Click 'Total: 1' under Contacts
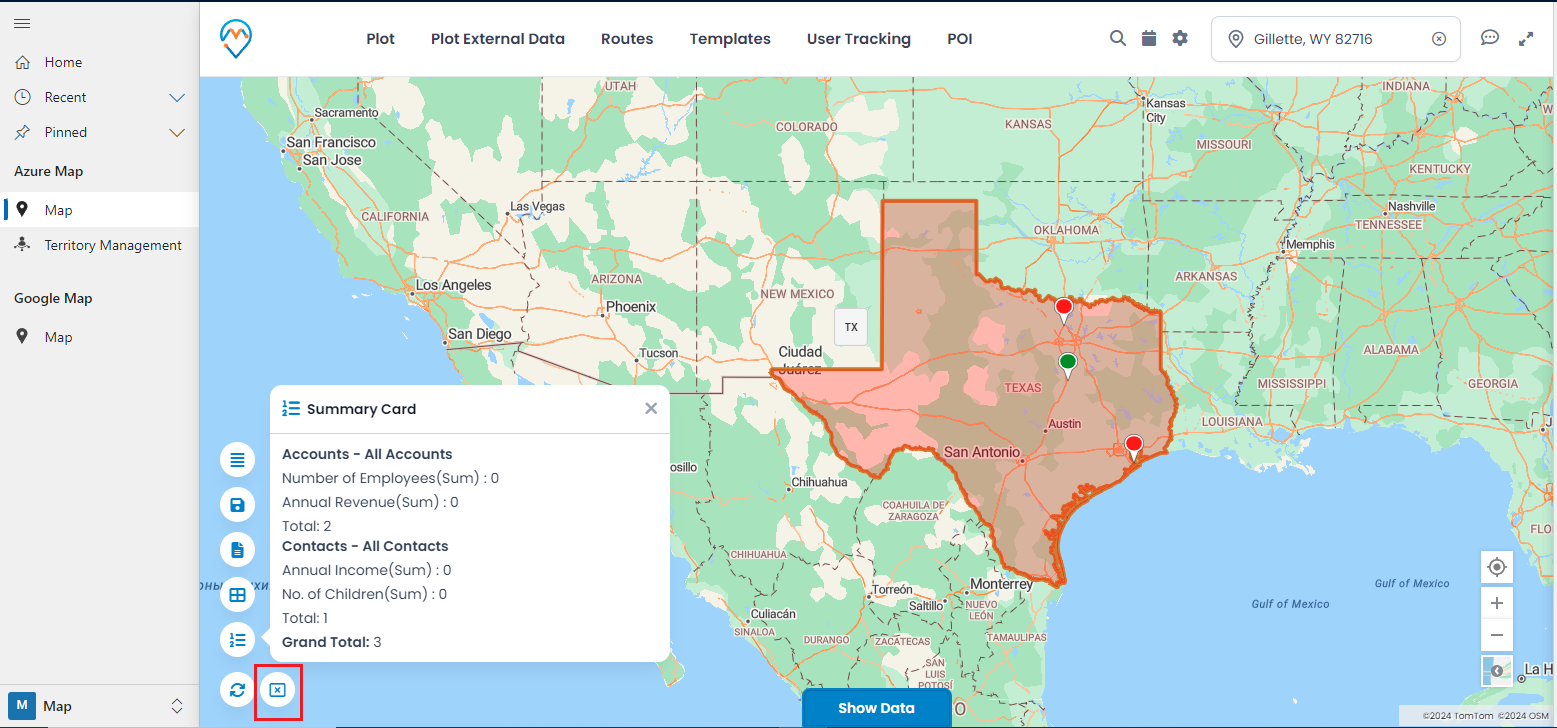 pos(306,618)
